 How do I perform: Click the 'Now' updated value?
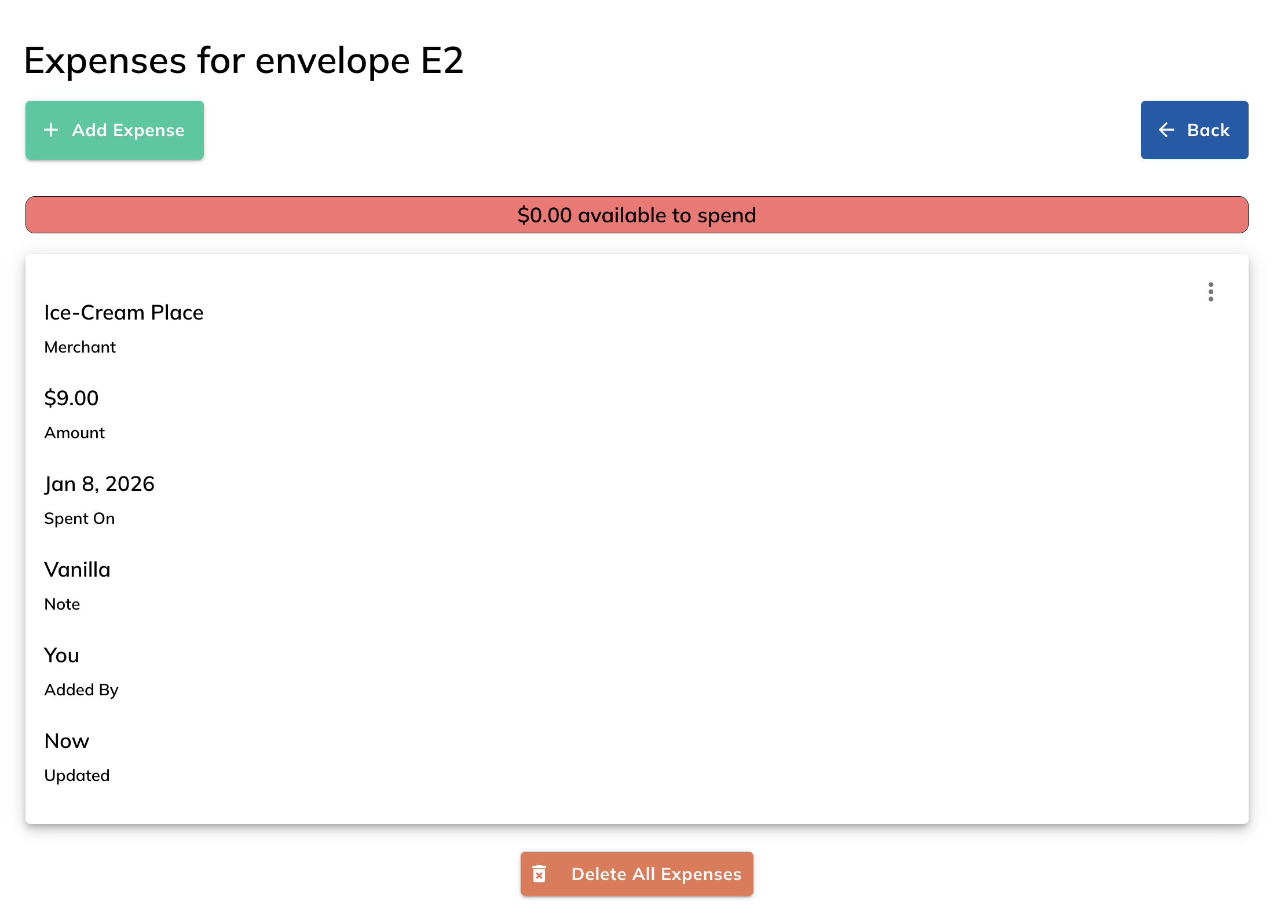click(x=67, y=741)
